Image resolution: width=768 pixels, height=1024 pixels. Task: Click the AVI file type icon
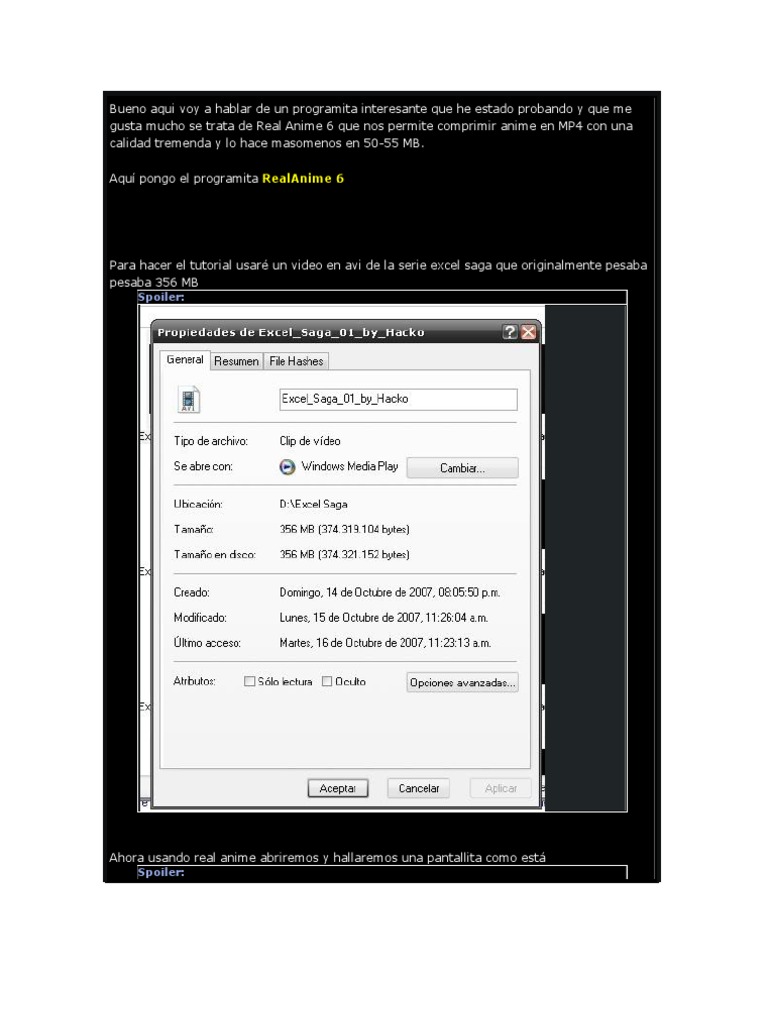pos(189,400)
